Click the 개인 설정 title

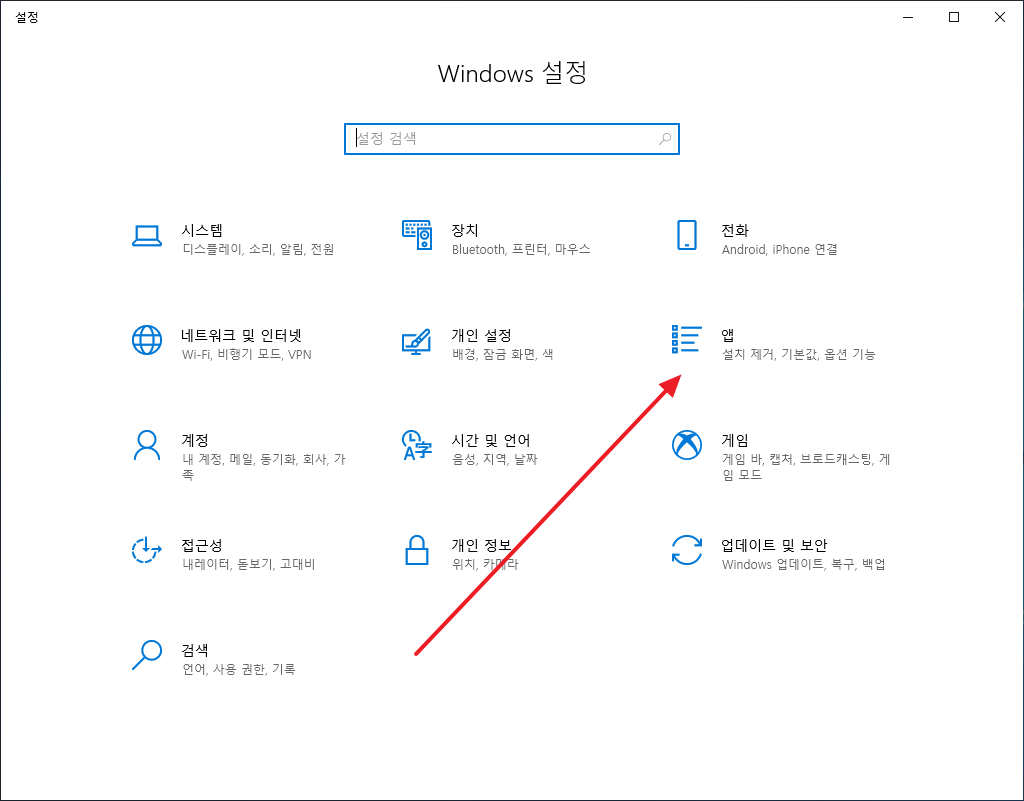pos(481,335)
